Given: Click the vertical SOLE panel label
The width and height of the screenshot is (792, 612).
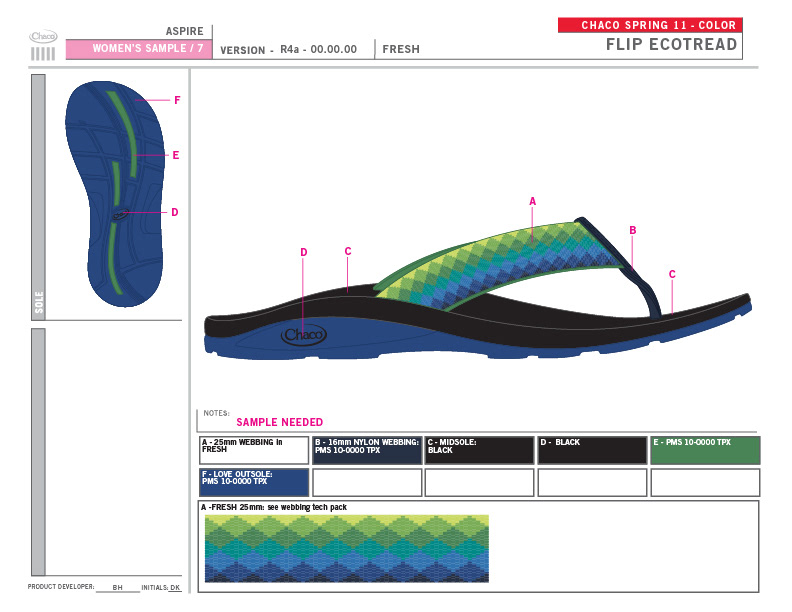Looking at the screenshot, I should (39, 302).
